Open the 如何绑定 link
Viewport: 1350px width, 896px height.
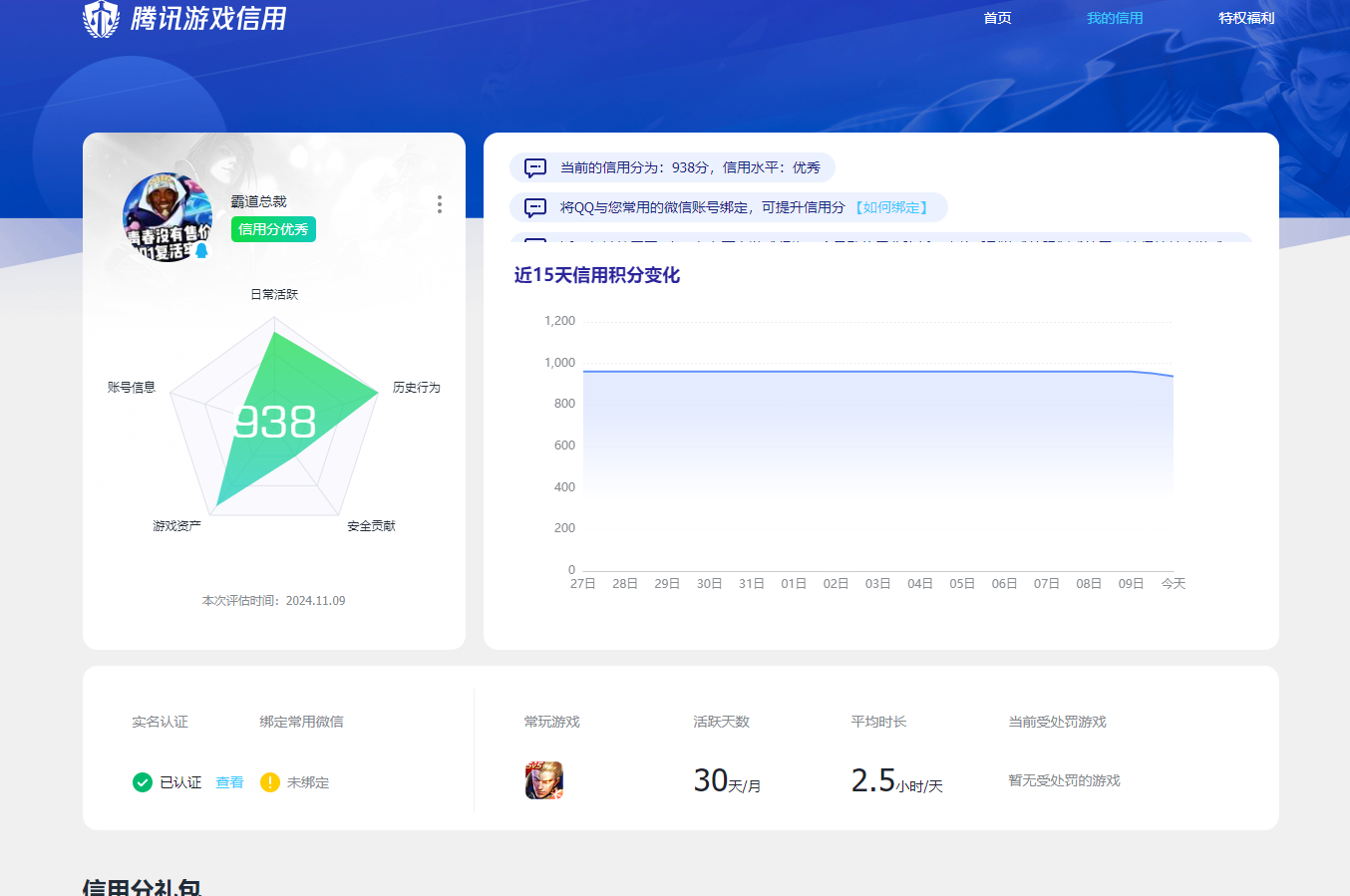[x=891, y=207]
